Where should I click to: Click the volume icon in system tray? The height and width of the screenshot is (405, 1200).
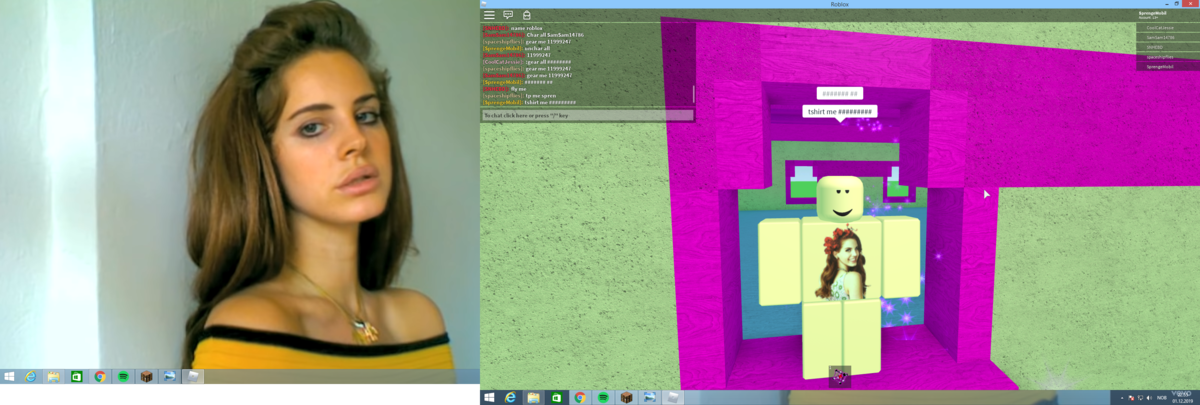pos(1149,398)
